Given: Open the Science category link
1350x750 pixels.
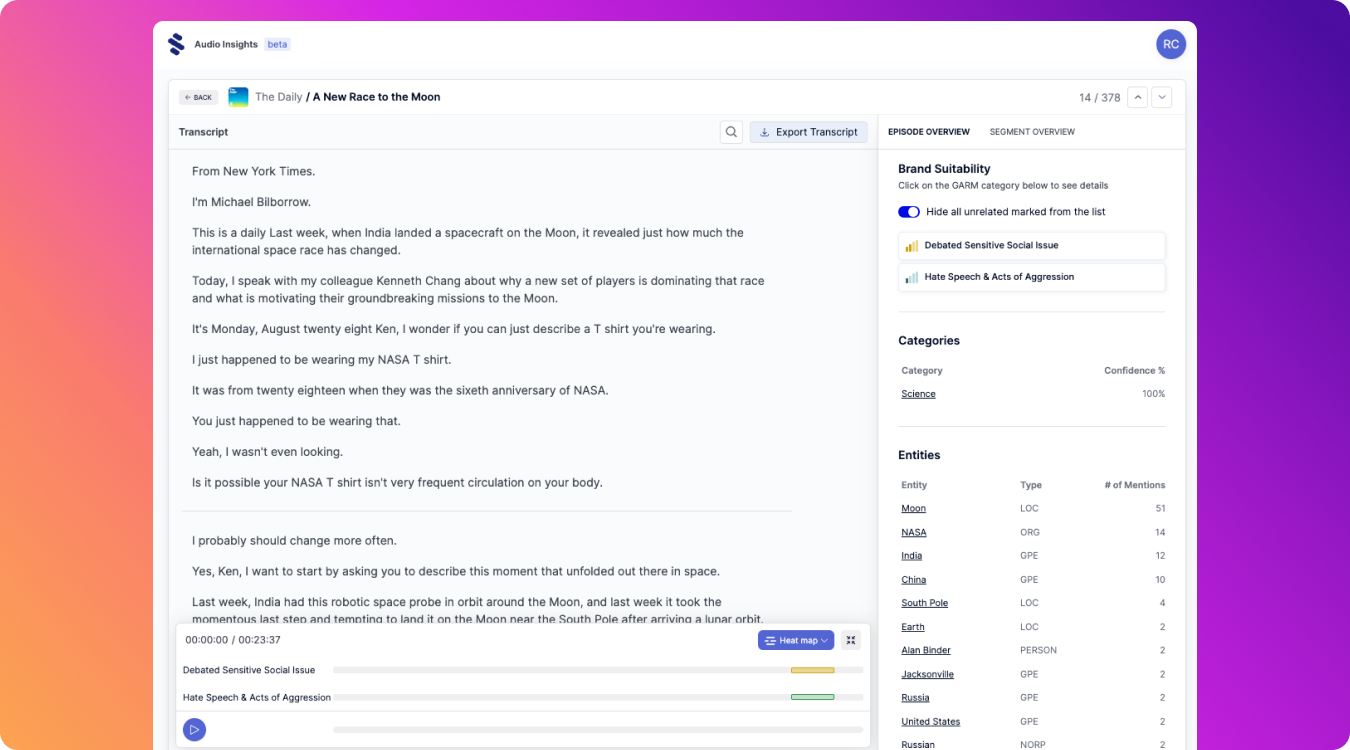Looking at the screenshot, I should point(918,393).
